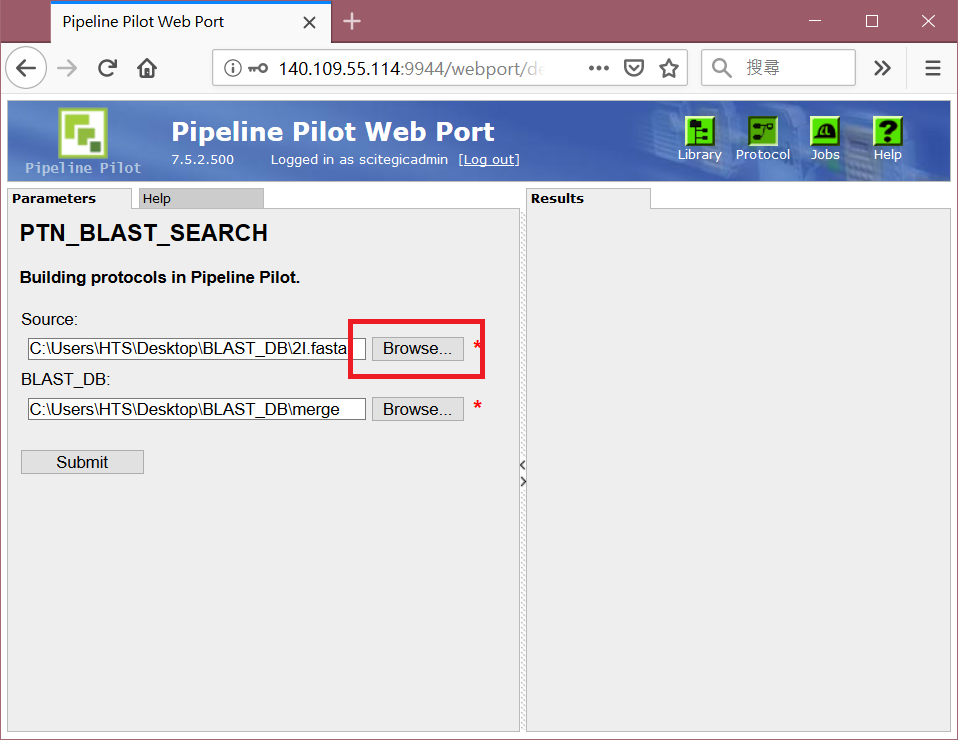Image resolution: width=958 pixels, height=740 pixels.
Task: Click 'Building protocols in Pipeline Pilot.' text
Action: click(x=160, y=277)
